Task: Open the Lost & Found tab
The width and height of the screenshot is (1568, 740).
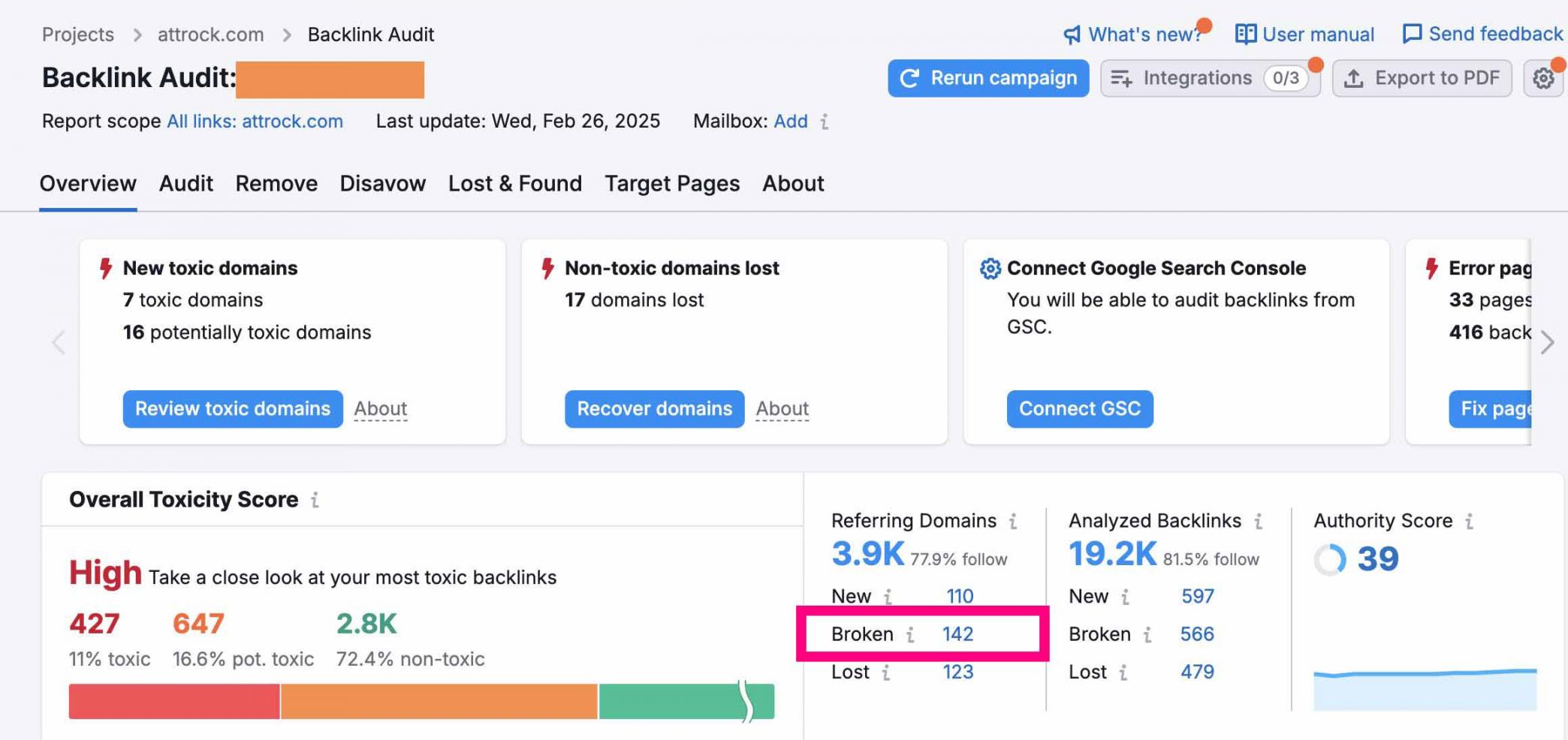Action: (x=514, y=184)
